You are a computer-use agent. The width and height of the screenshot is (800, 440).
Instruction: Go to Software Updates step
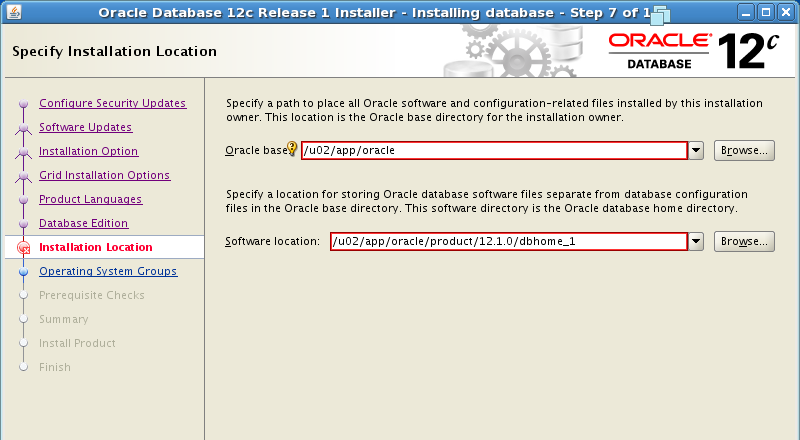pos(86,127)
